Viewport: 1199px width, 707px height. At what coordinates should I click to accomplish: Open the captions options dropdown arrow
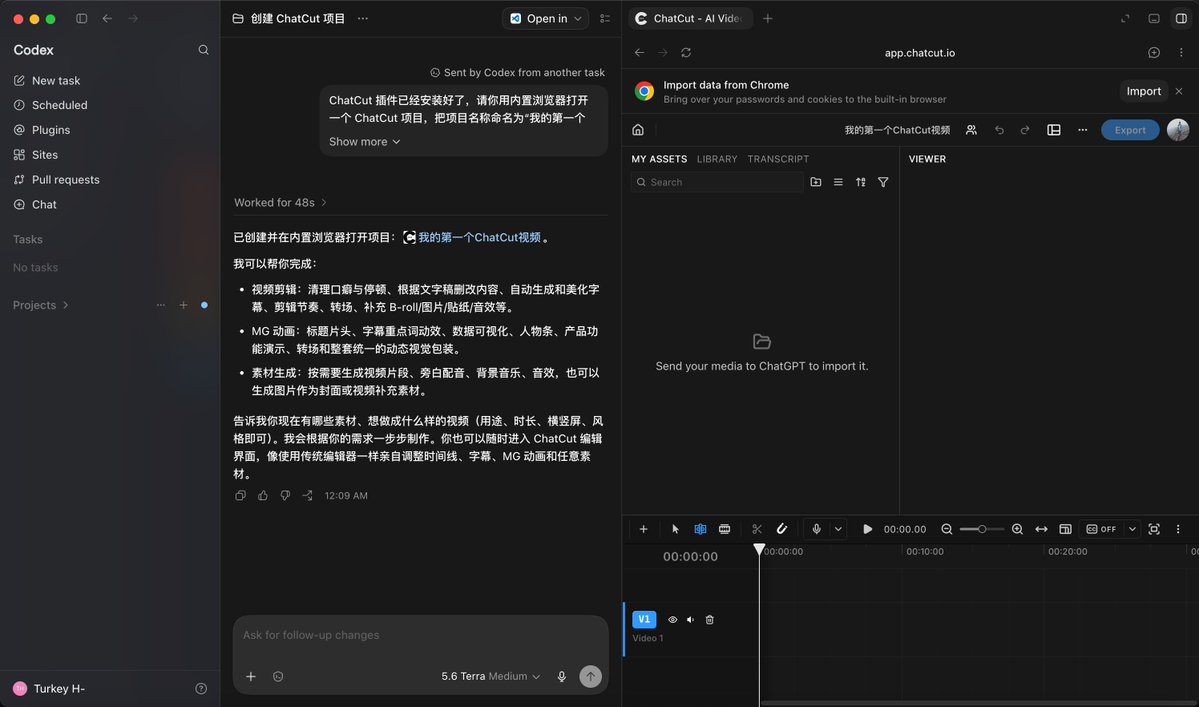pos(1132,529)
